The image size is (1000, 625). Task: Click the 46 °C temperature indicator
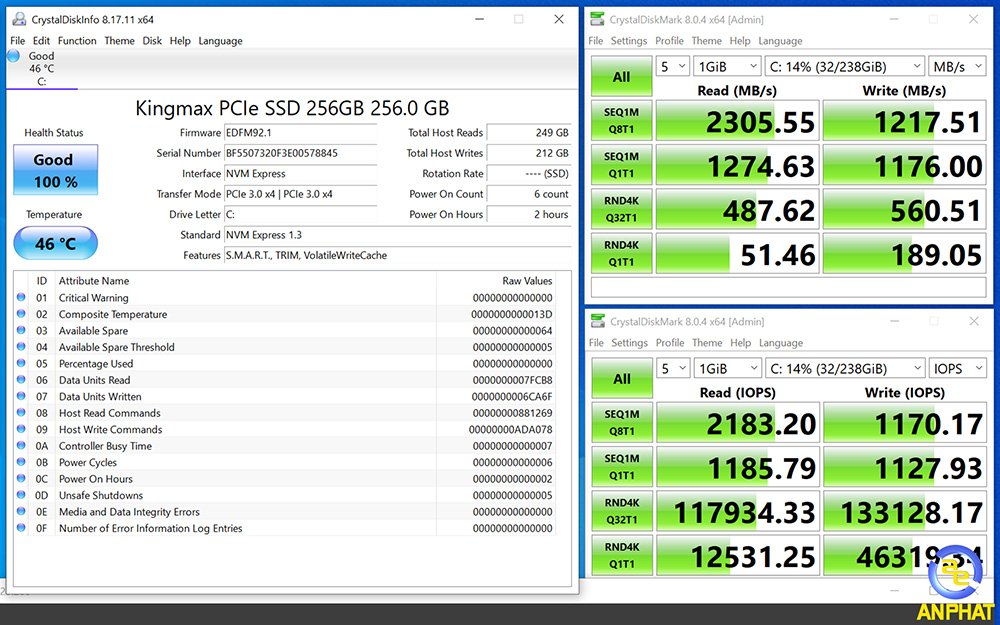point(55,243)
